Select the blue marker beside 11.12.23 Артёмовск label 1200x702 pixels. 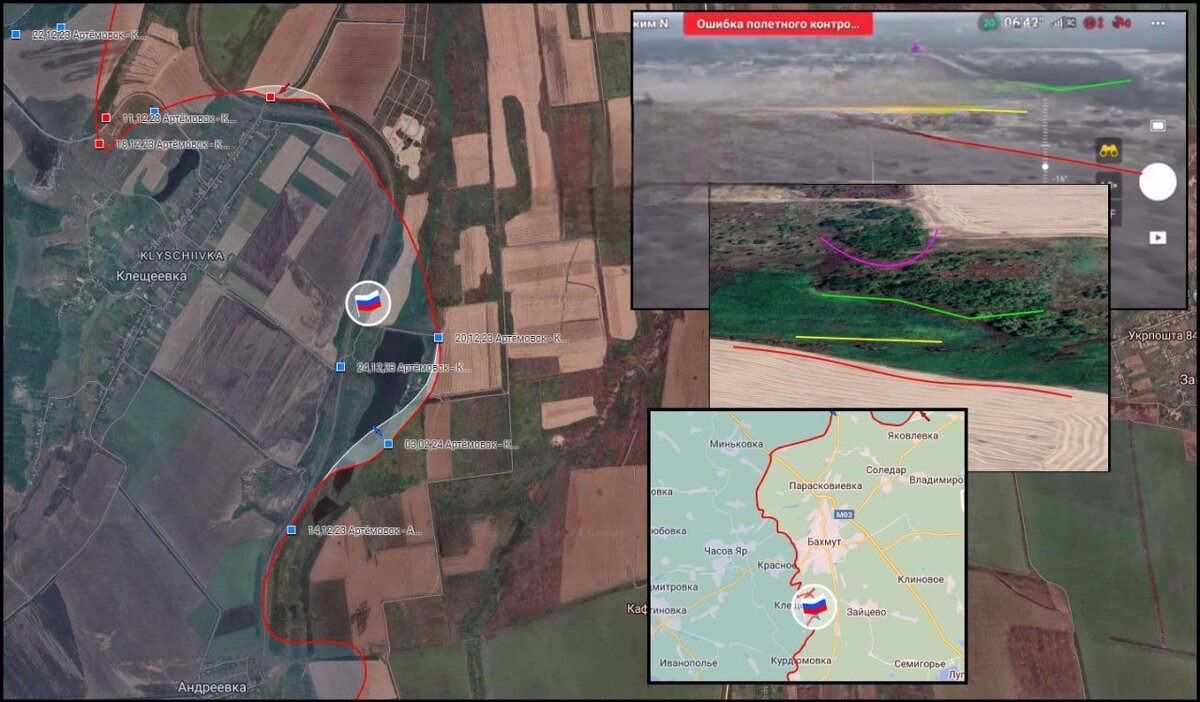[x=154, y=112]
